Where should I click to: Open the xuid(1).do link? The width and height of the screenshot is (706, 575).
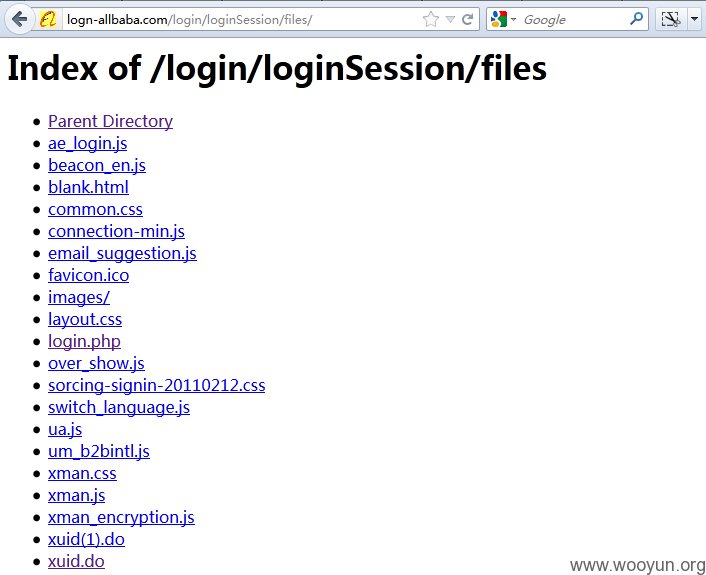coord(86,539)
